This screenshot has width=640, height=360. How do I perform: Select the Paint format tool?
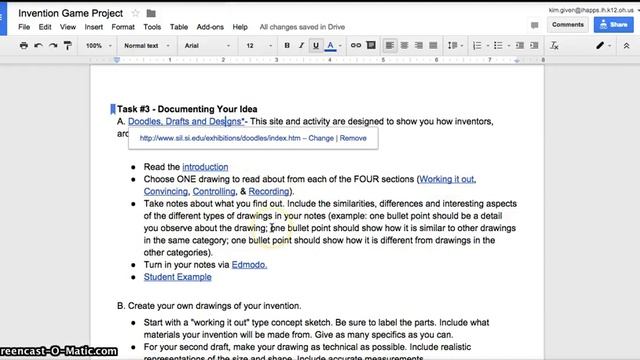[x=68, y=45]
